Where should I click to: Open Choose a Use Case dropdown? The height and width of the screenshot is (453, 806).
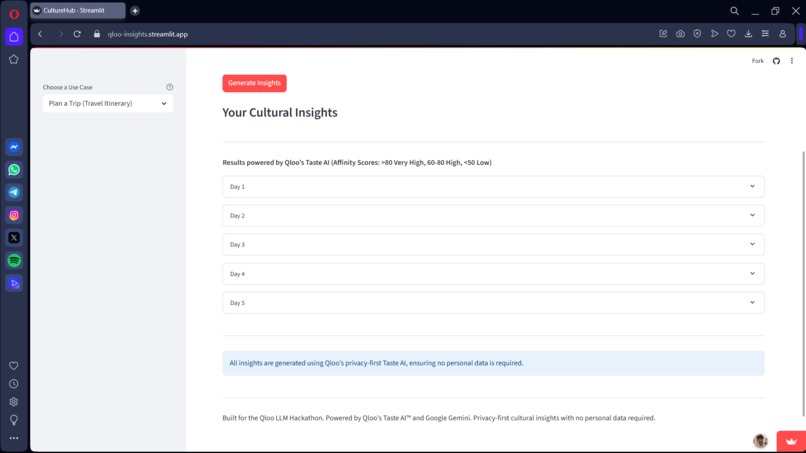coord(108,103)
